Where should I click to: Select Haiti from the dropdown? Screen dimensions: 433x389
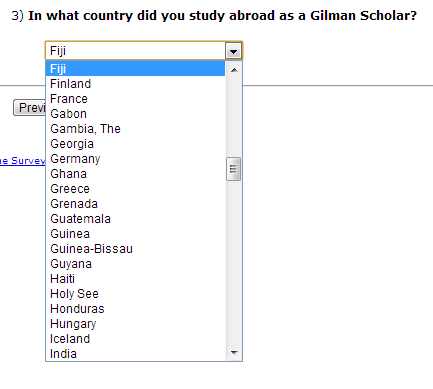point(135,279)
